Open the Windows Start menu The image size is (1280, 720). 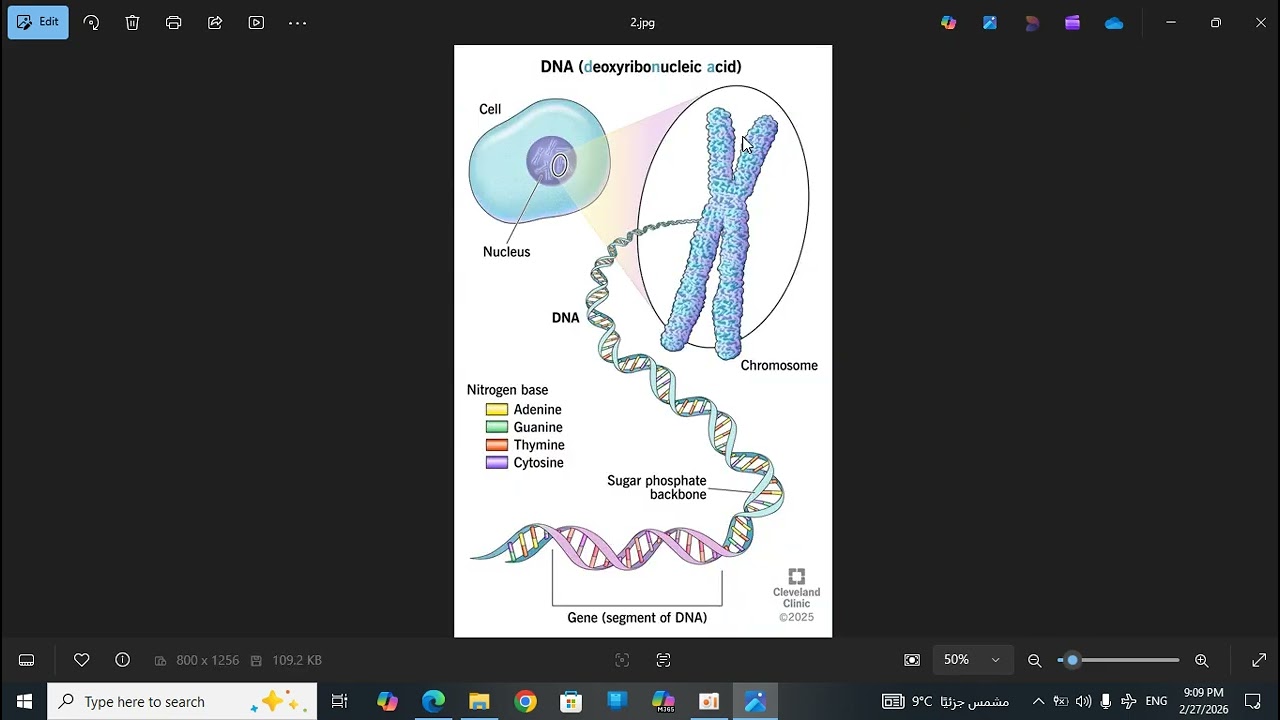24,701
